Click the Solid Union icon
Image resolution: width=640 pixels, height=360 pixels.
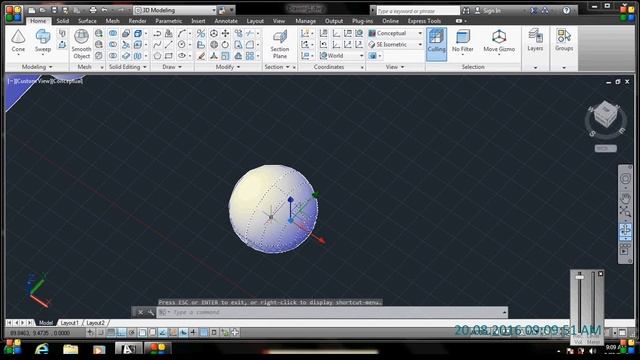[x=113, y=33]
